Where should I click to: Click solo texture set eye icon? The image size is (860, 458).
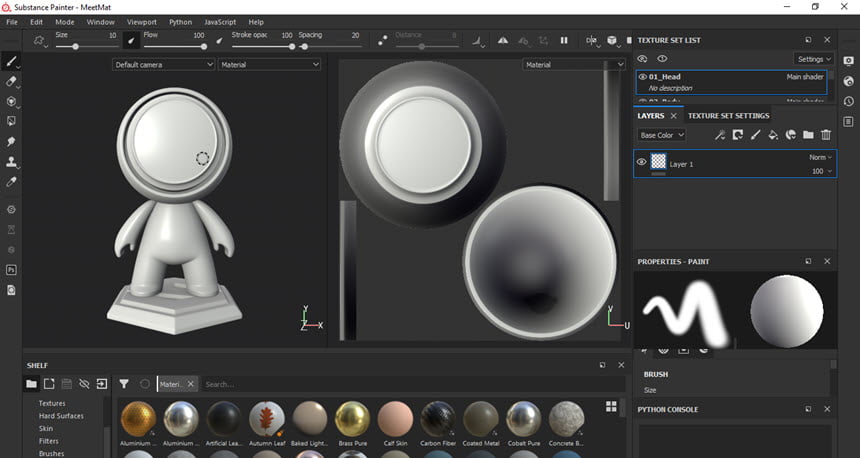click(x=662, y=59)
